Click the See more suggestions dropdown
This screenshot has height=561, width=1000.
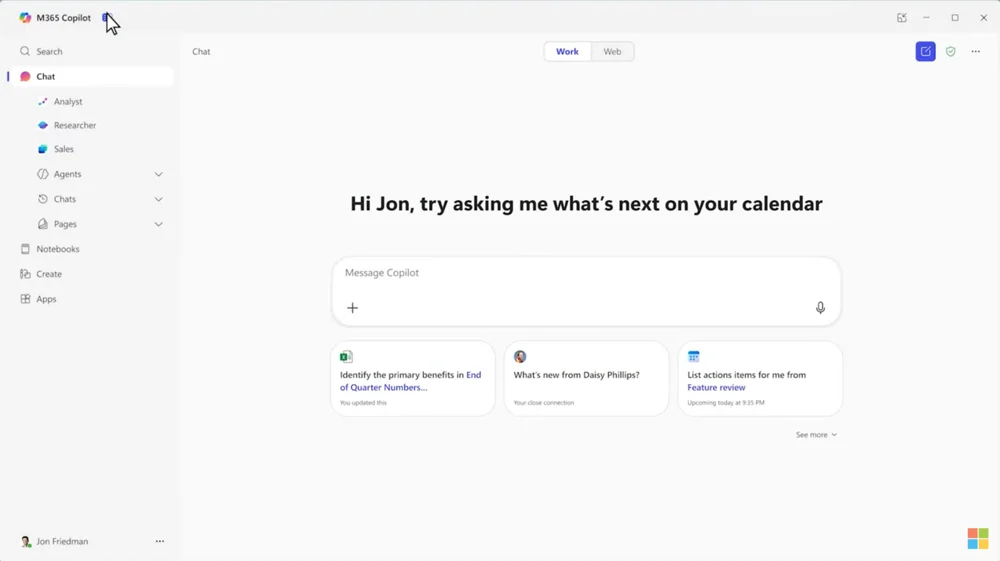[816, 435]
